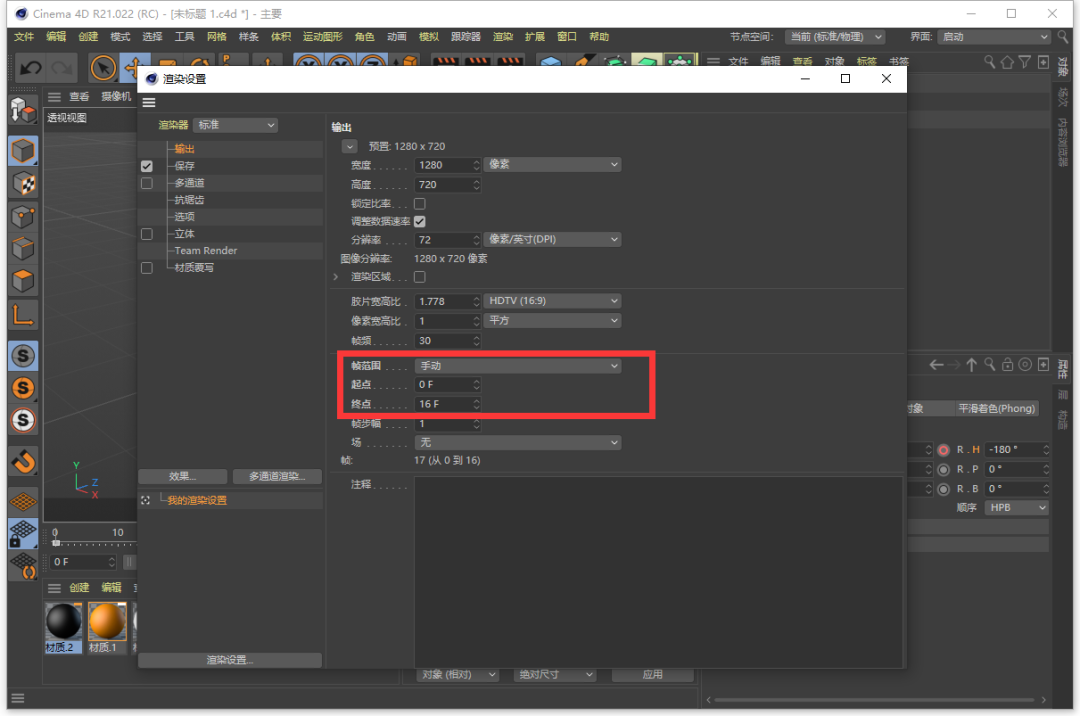Select 抗锯齿 (Anti-Aliasing) in settings list
This screenshot has height=716, width=1080.
click(x=189, y=200)
